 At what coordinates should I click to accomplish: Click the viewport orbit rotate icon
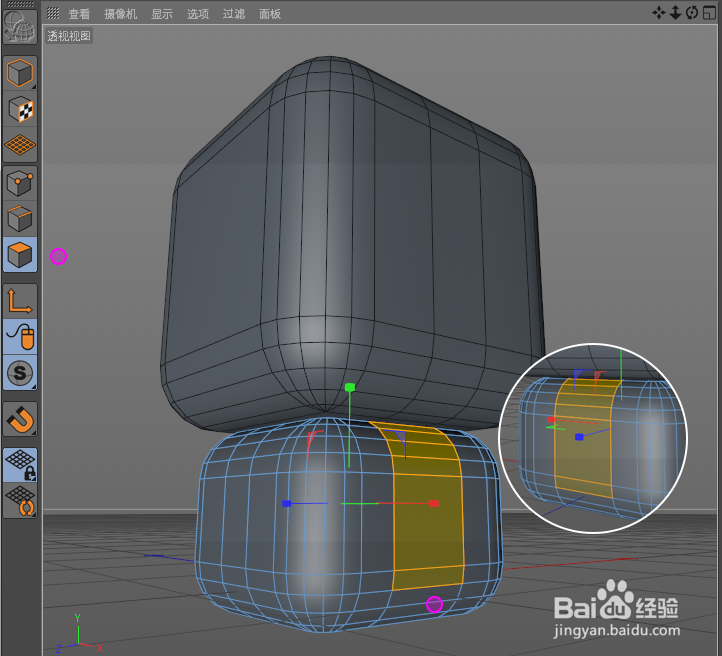pos(692,13)
